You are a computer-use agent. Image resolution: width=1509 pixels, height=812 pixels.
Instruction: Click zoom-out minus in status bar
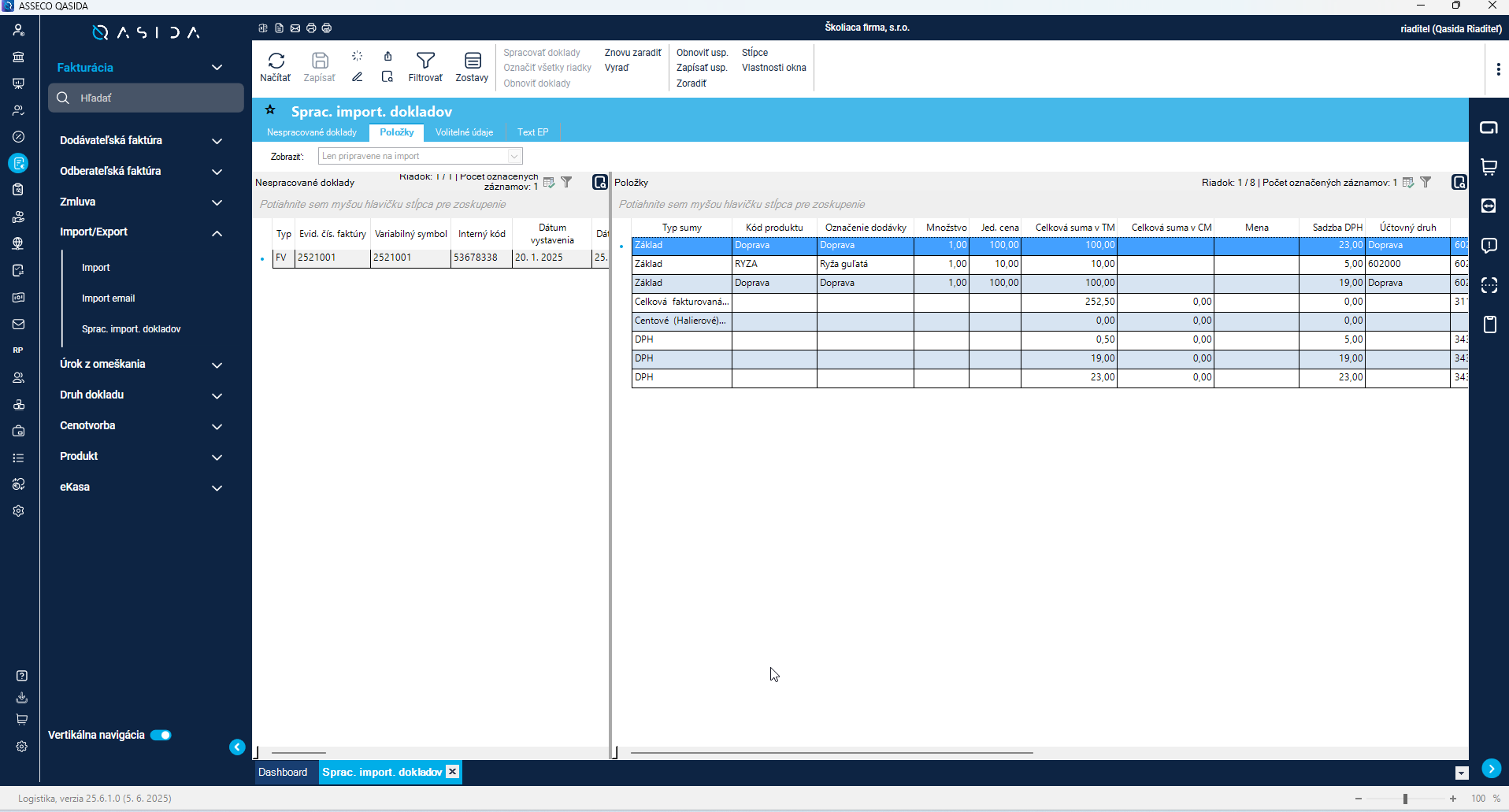click(1359, 799)
